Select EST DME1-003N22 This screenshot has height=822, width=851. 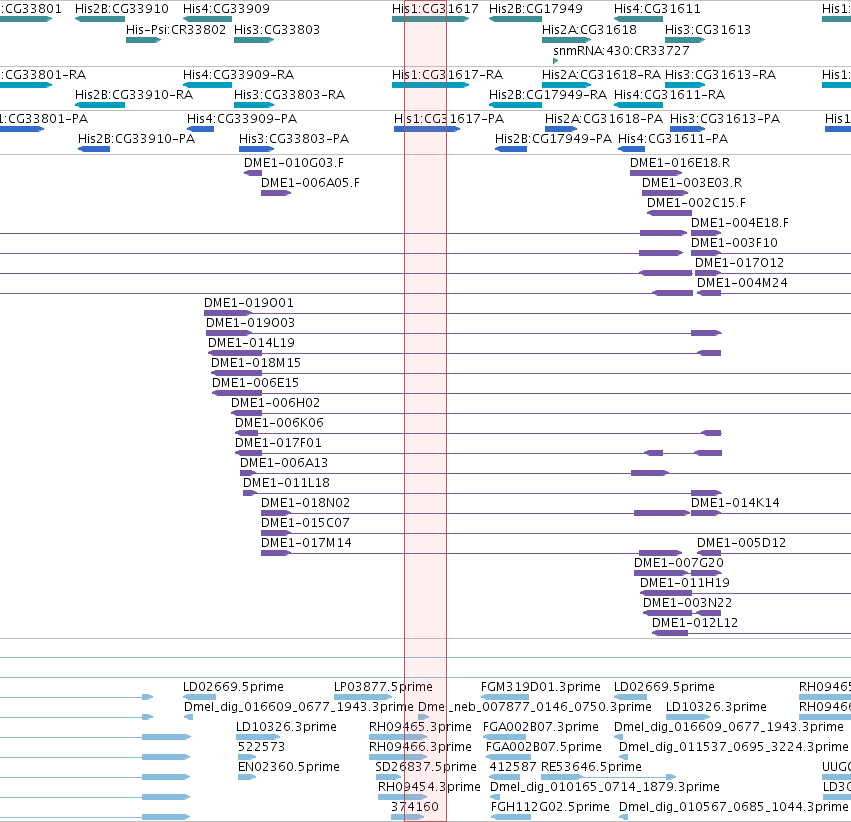pyautogui.click(x=682, y=613)
